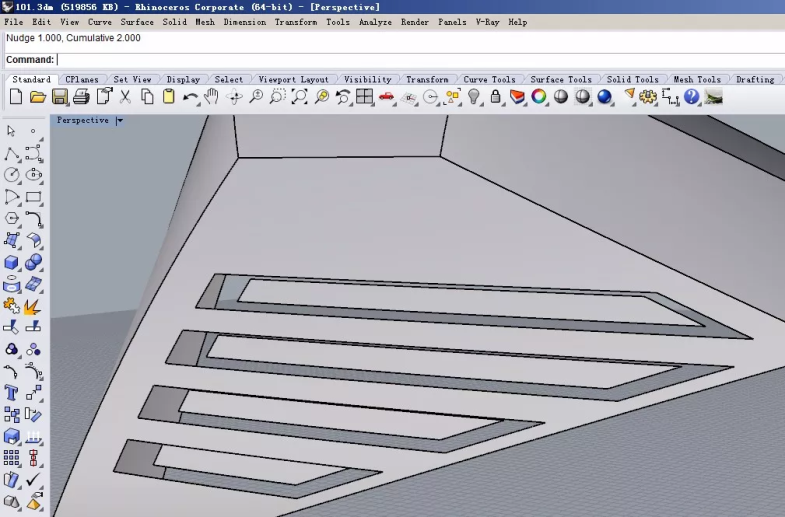Click the Print icon
The image size is (785, 517).
tap(81, 97)
